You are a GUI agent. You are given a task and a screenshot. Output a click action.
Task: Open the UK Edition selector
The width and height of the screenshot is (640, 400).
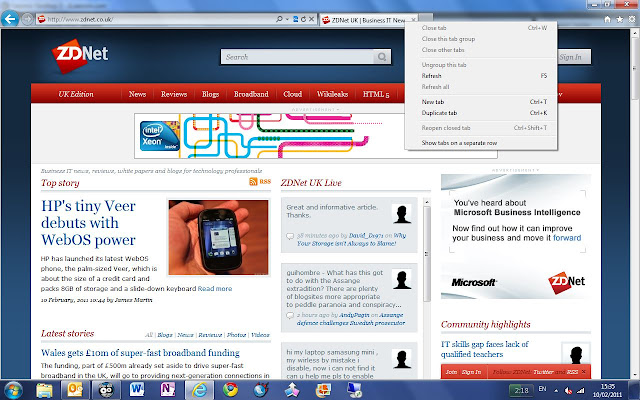(x=76, y=94)
